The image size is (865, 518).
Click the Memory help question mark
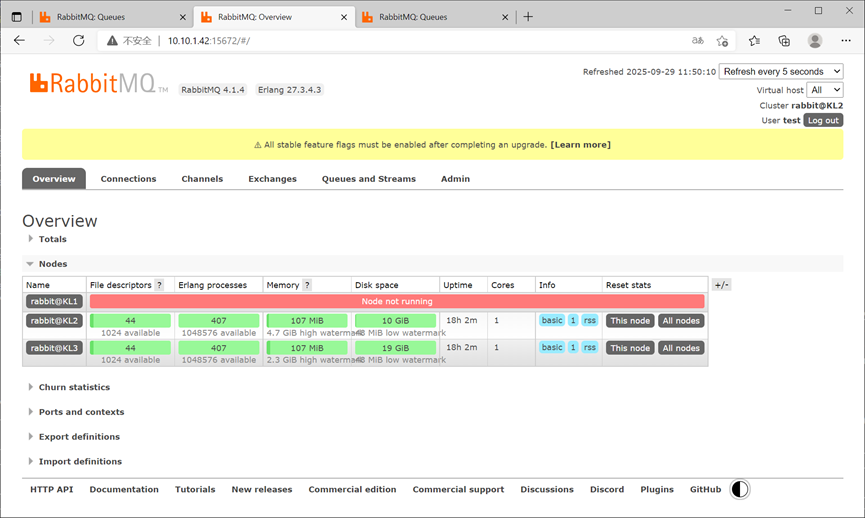click(307, 285)
